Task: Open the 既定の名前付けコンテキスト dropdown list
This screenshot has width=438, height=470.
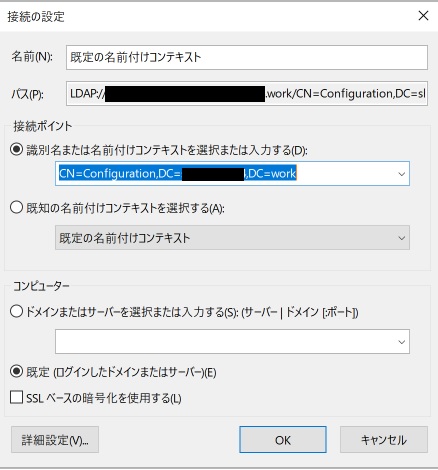Action: pyautogui.click(x=232, y=238)
